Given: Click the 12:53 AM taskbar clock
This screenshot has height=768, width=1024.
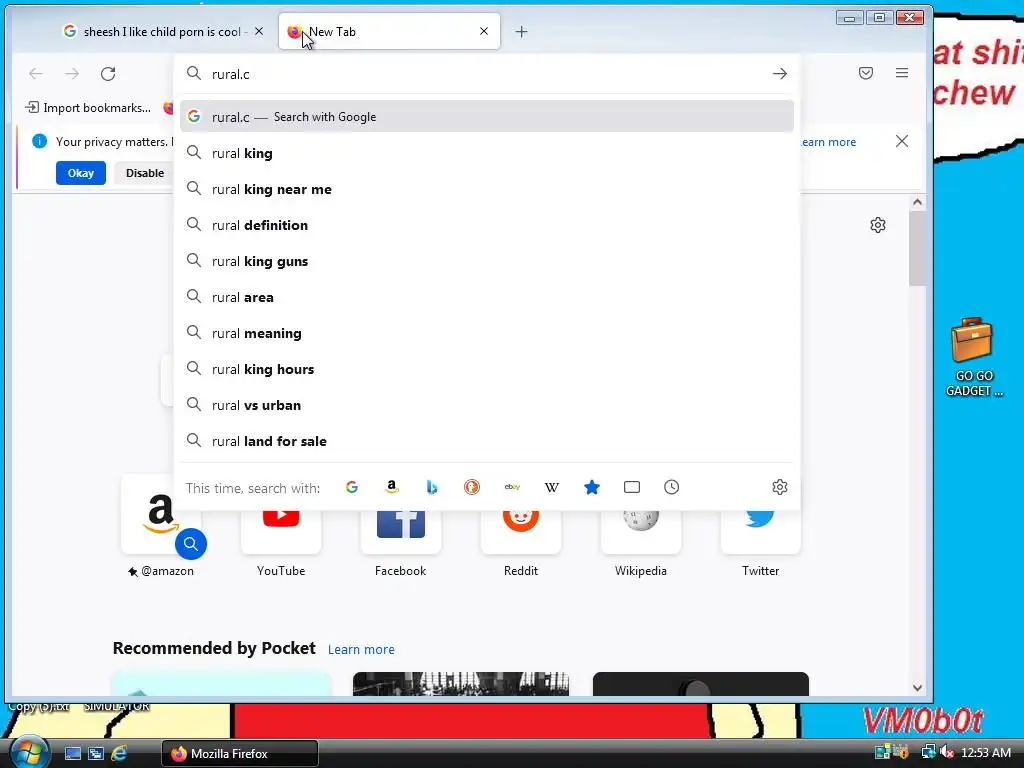Looking at the screenshot, I should tap(986, 753).
